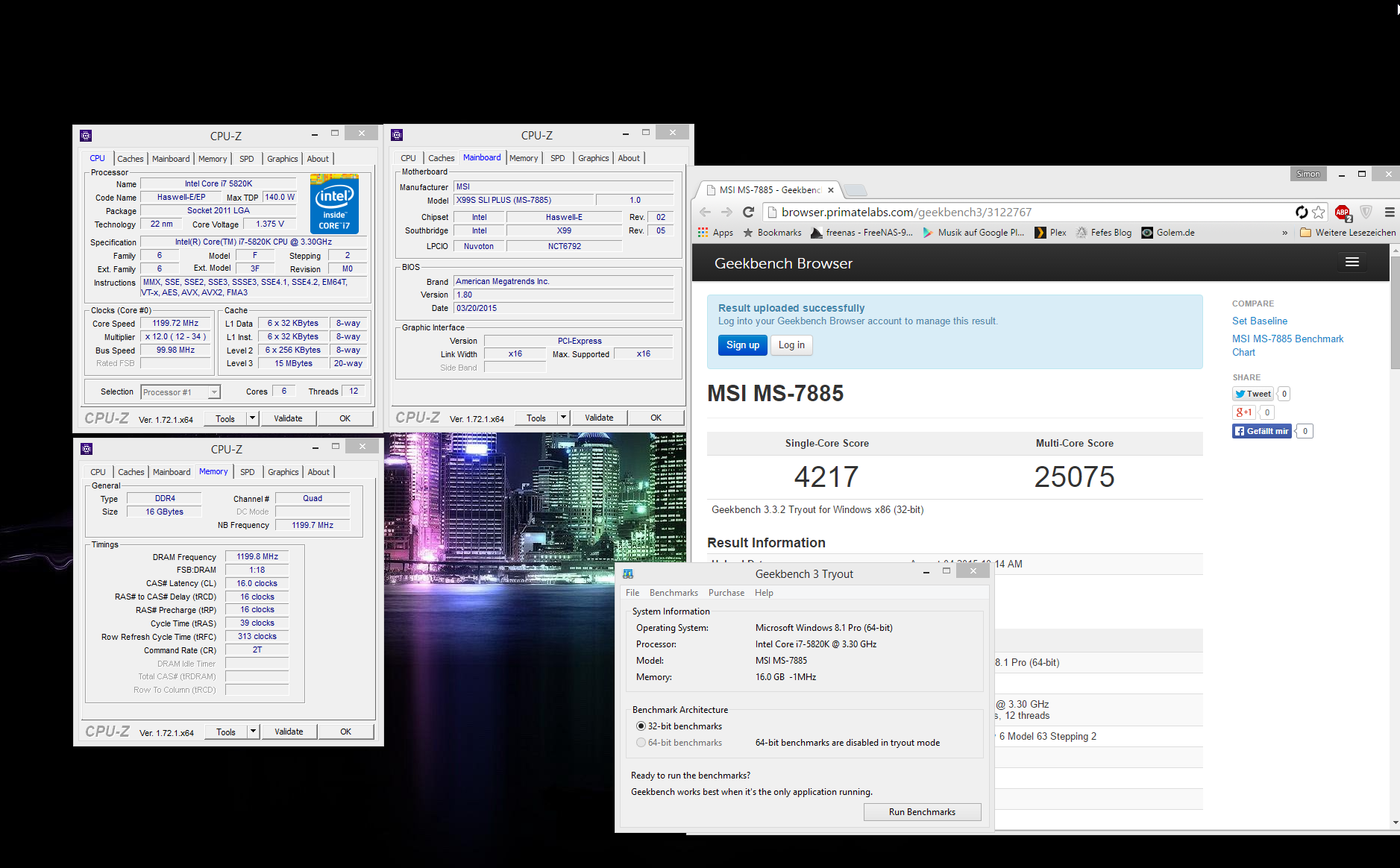Open the Set Baseline link

click(x=1260, y=321)
